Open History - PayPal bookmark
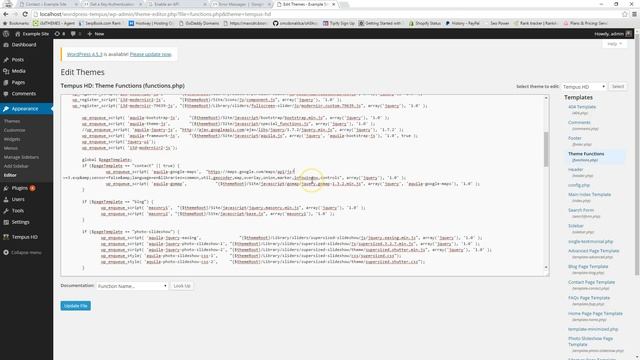 pyautogui.click(x=463, y=23)
